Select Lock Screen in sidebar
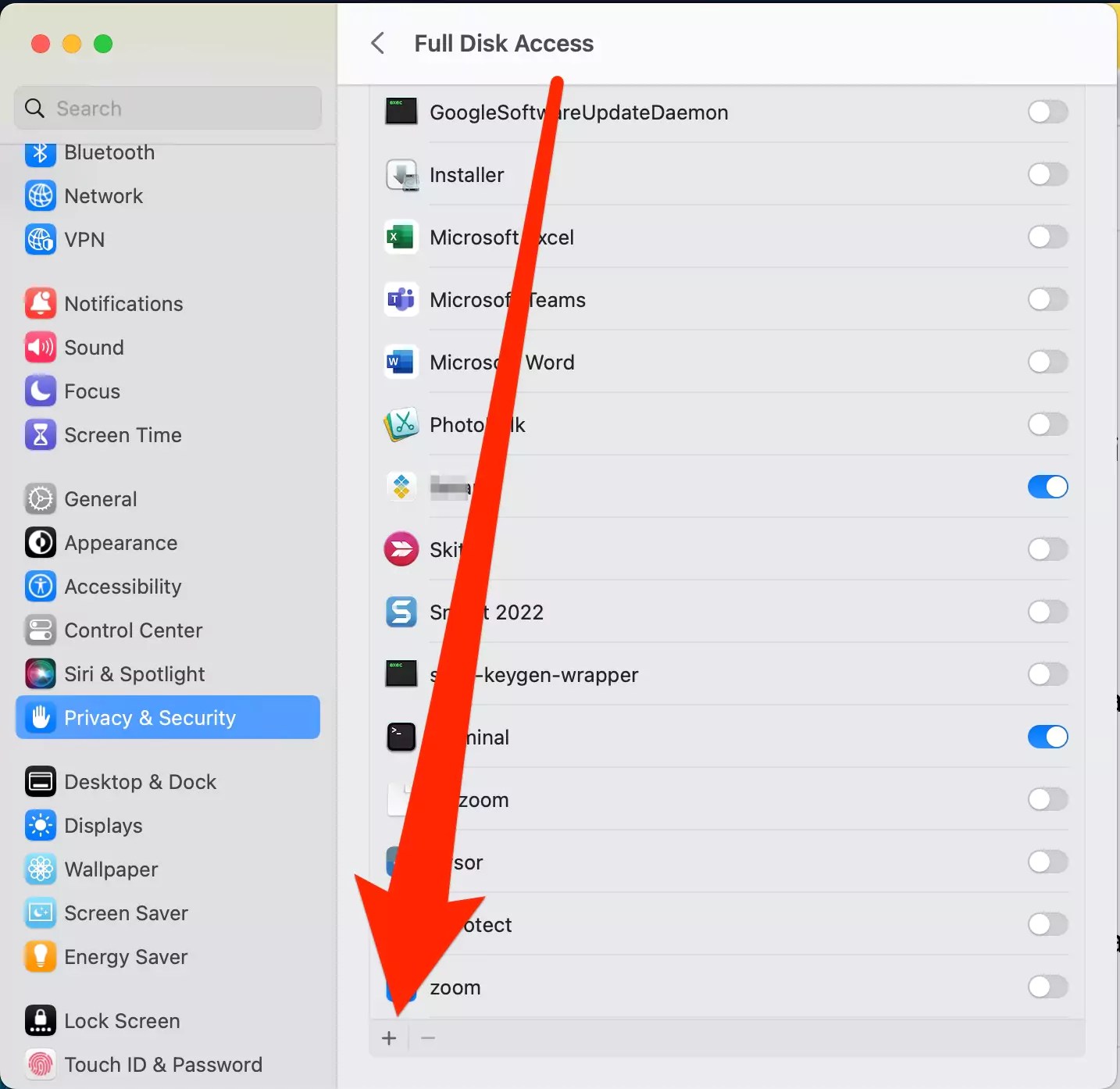This screenshot has width=1120, height=1089. pos(123,1020)
